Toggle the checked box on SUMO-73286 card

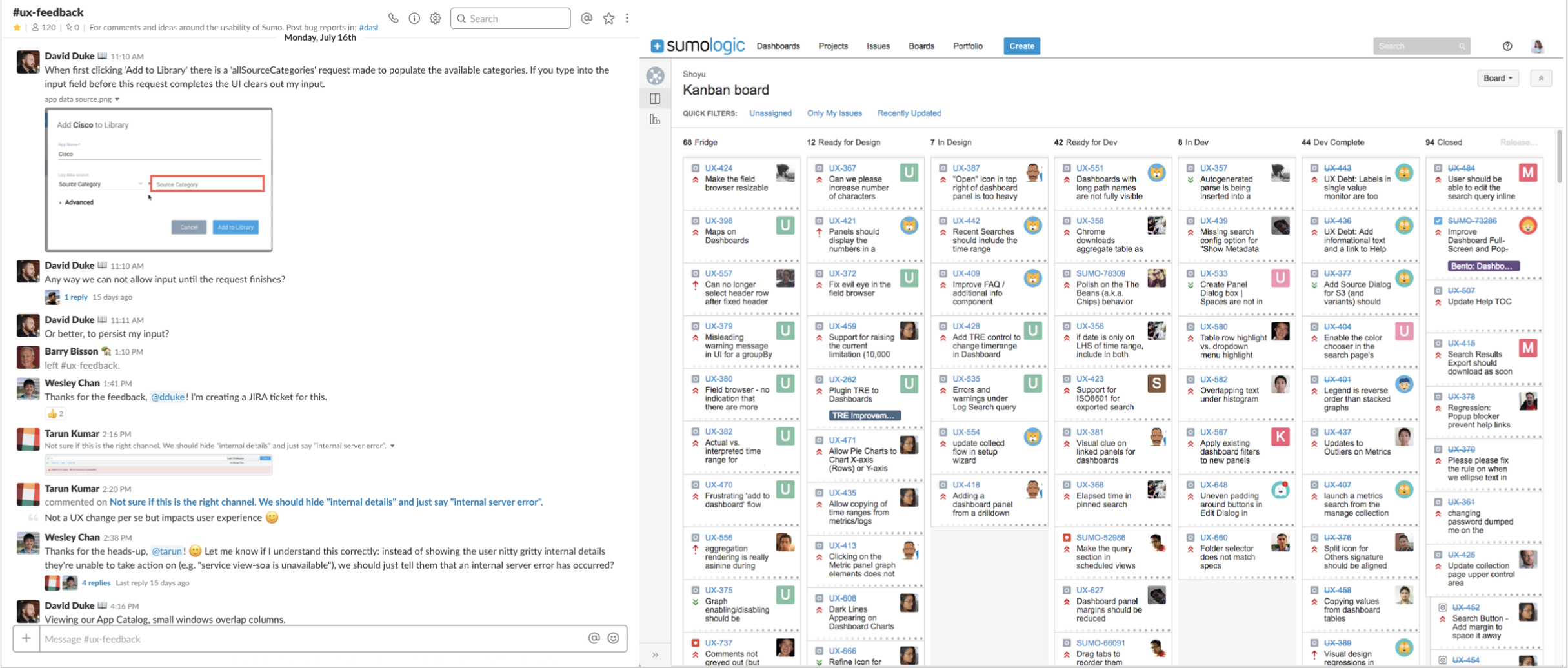[1438, 221]
